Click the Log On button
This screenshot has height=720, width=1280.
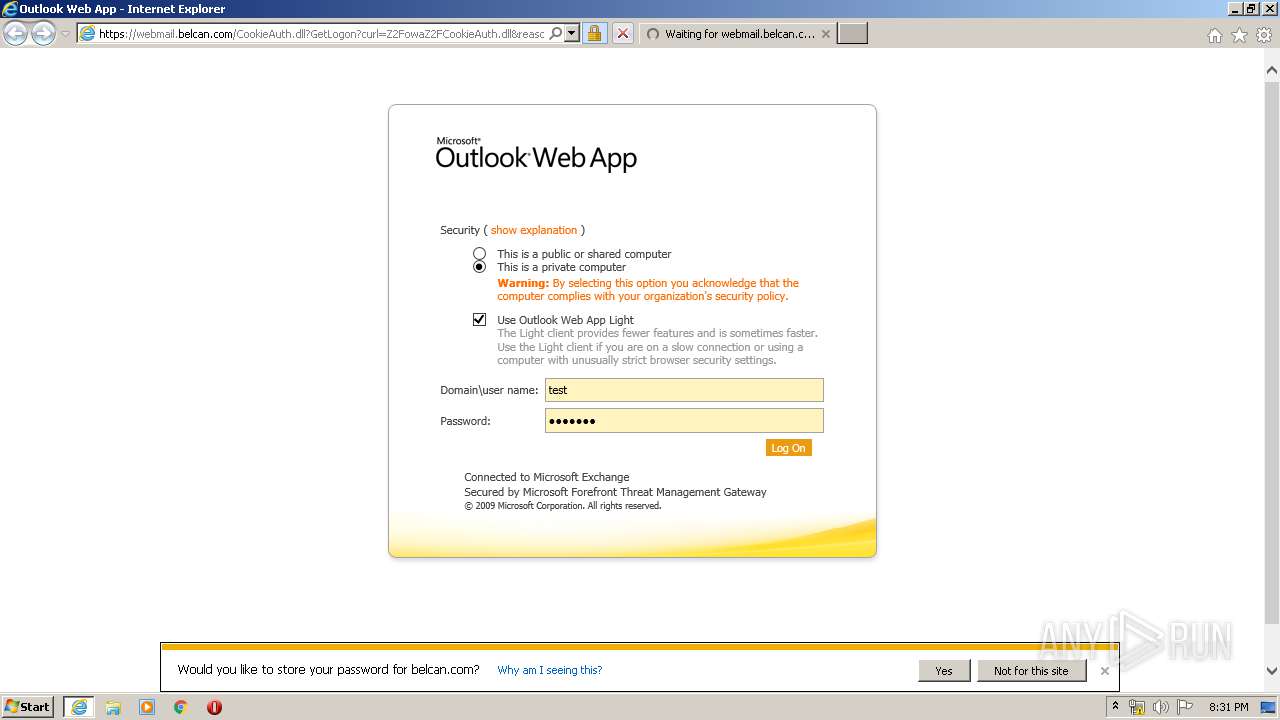click(x=788, y=448)
